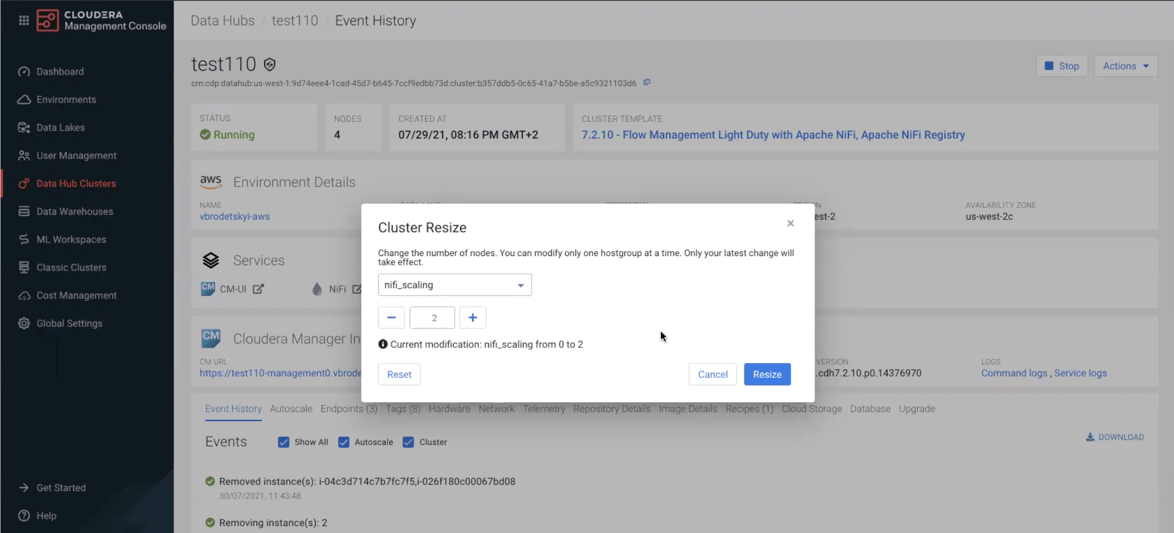Open Dashboard from the sidebar
The image size is (1174, 533).
tap(60, 72)
